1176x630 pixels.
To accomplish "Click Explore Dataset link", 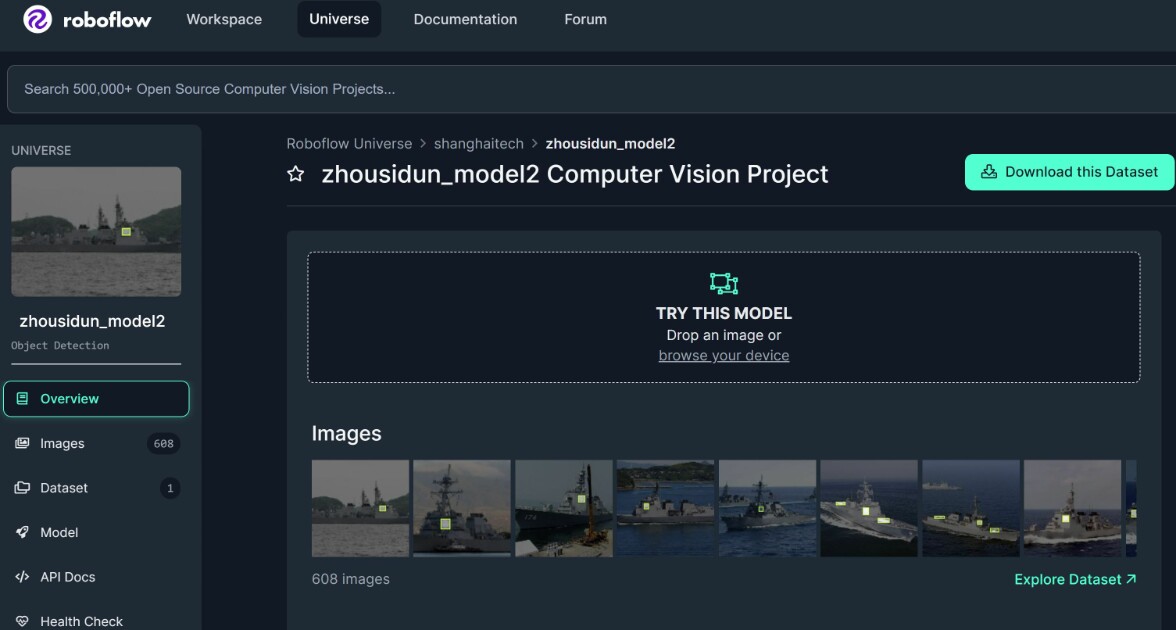I will (1076, 579).
